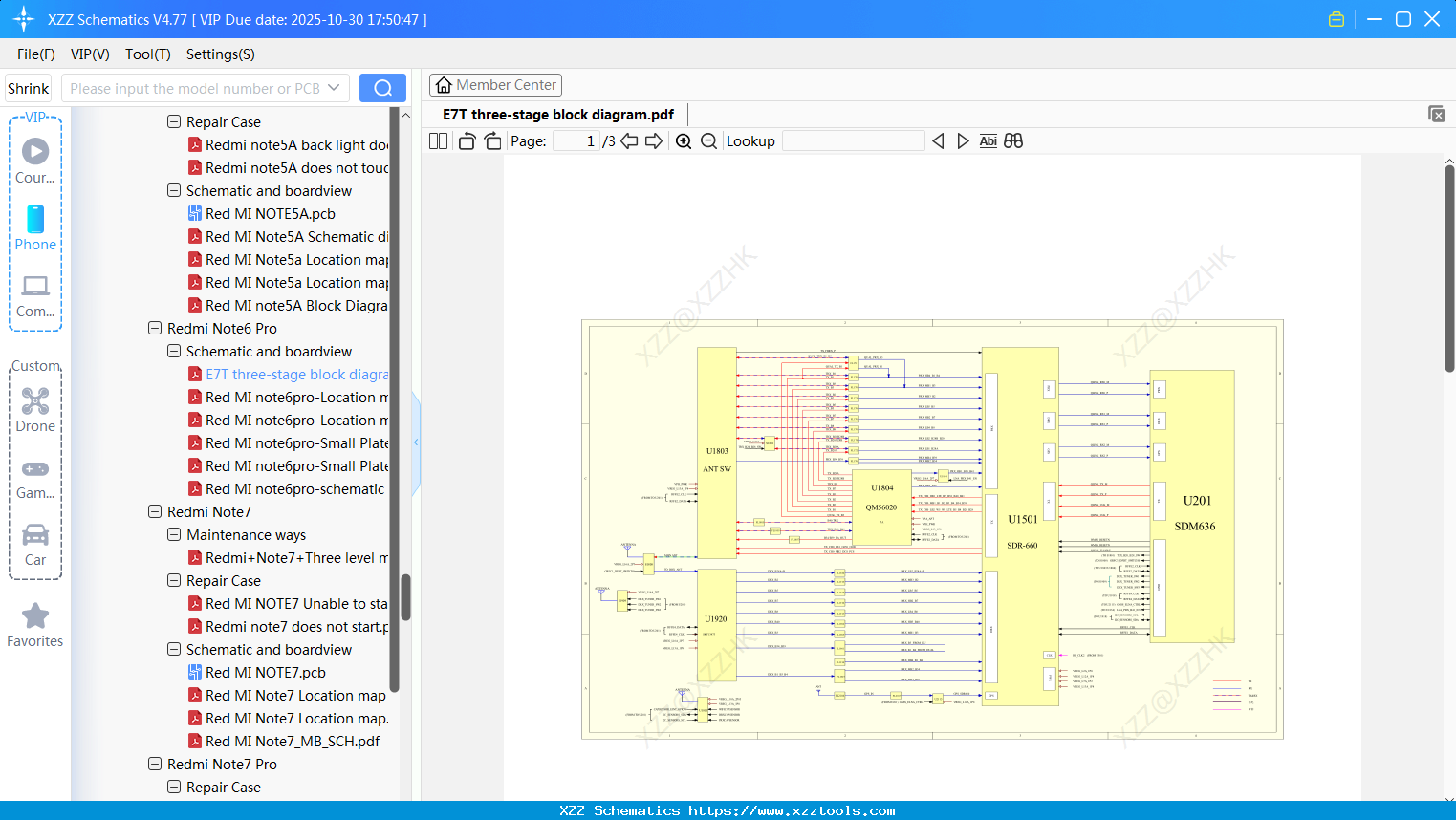Zoom in on the block diagram
Screen dimensions: 1456x820
[x=684, y=140]
